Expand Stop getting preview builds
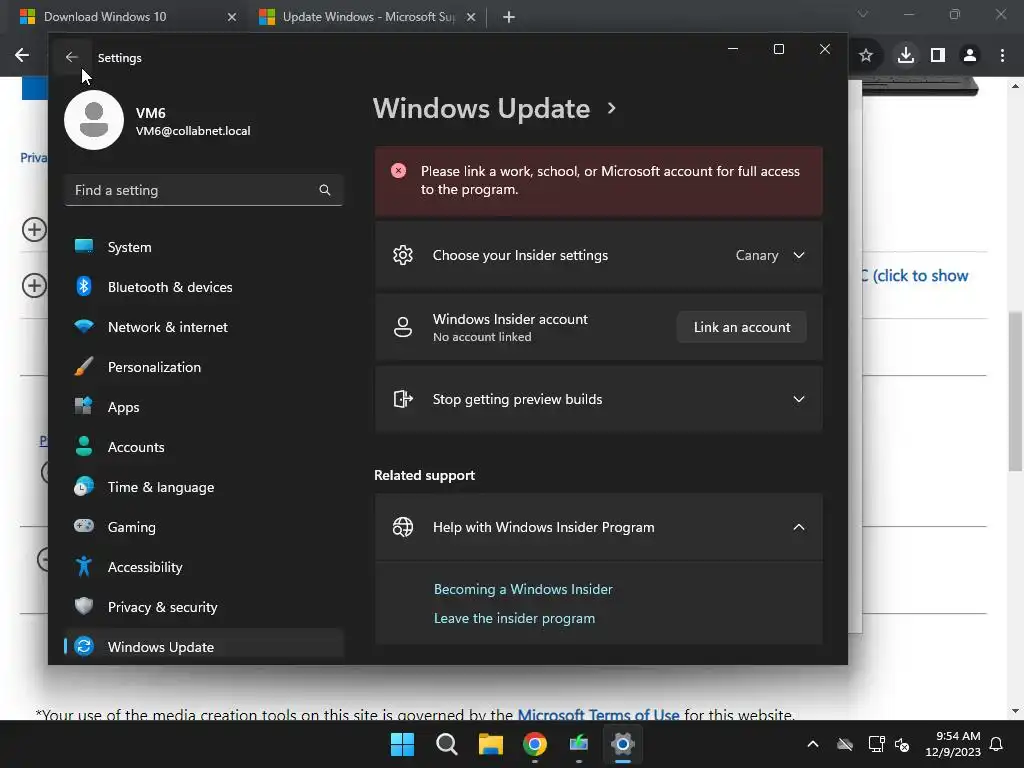The image size is (1024, 768). 799,399
